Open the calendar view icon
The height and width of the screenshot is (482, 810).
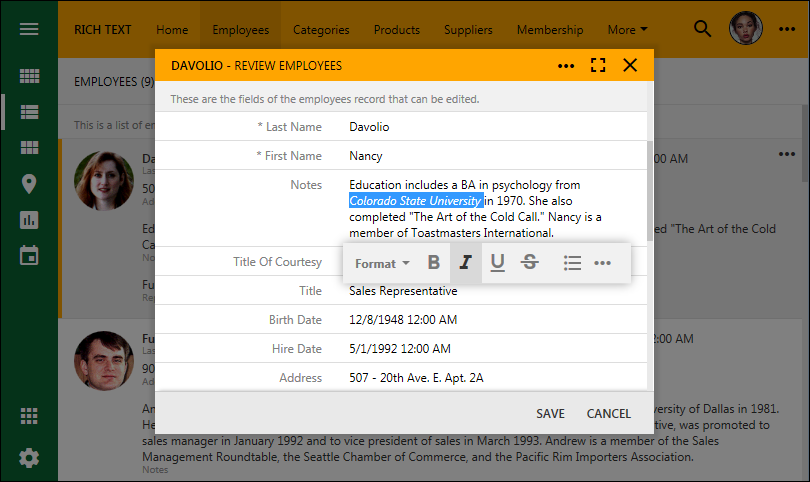[x=29, y=255]
